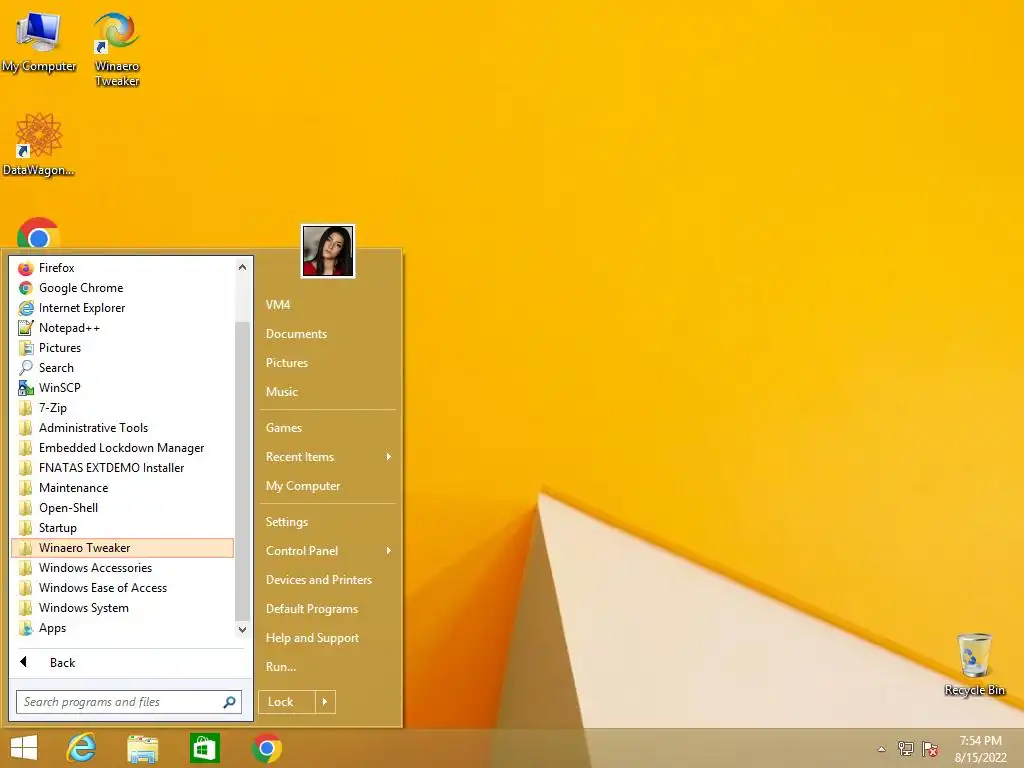Launch WinSCP from the programs list

click(x=123, y=388)
